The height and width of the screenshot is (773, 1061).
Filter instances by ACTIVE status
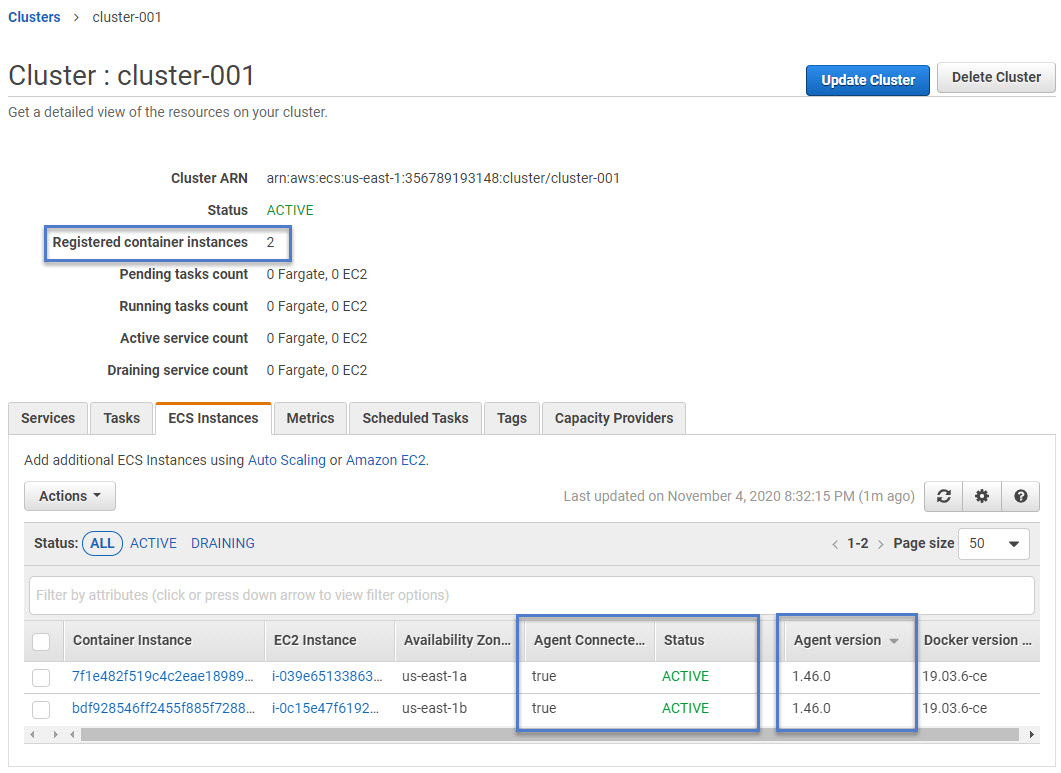click(153, 543)
